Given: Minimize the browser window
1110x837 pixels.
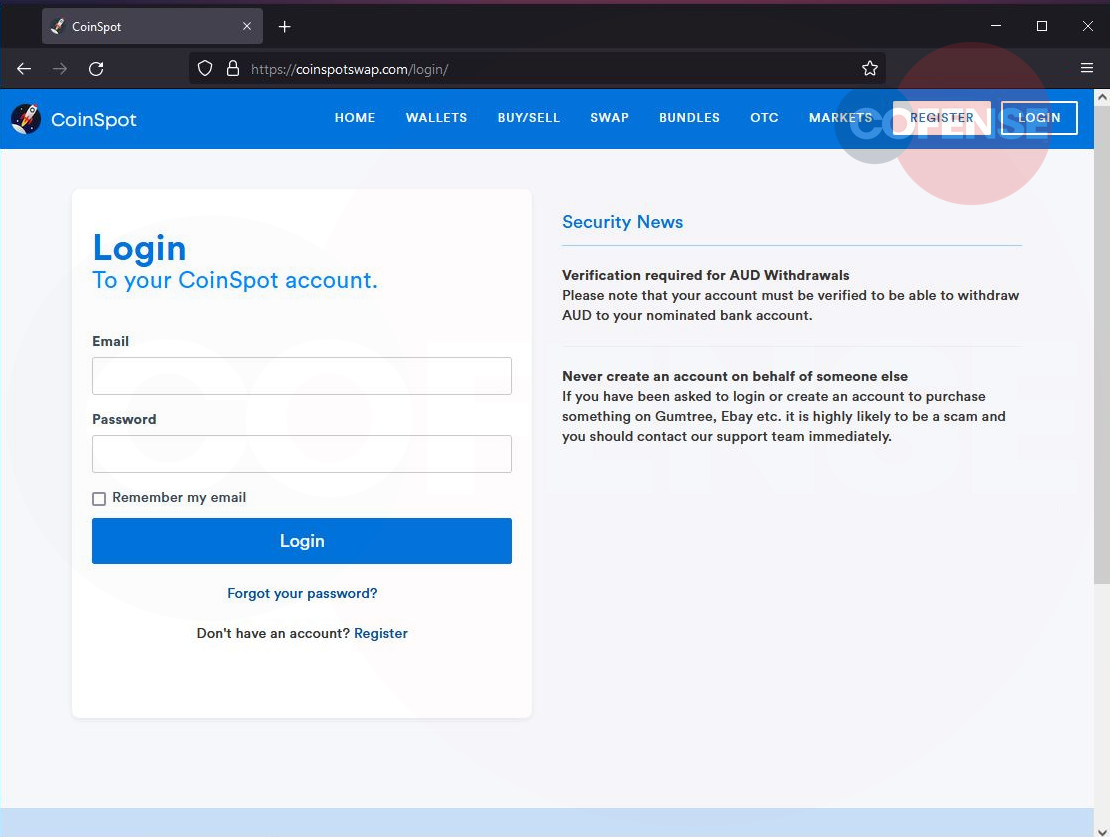Looking at the screenshot, I should [996, 26].
